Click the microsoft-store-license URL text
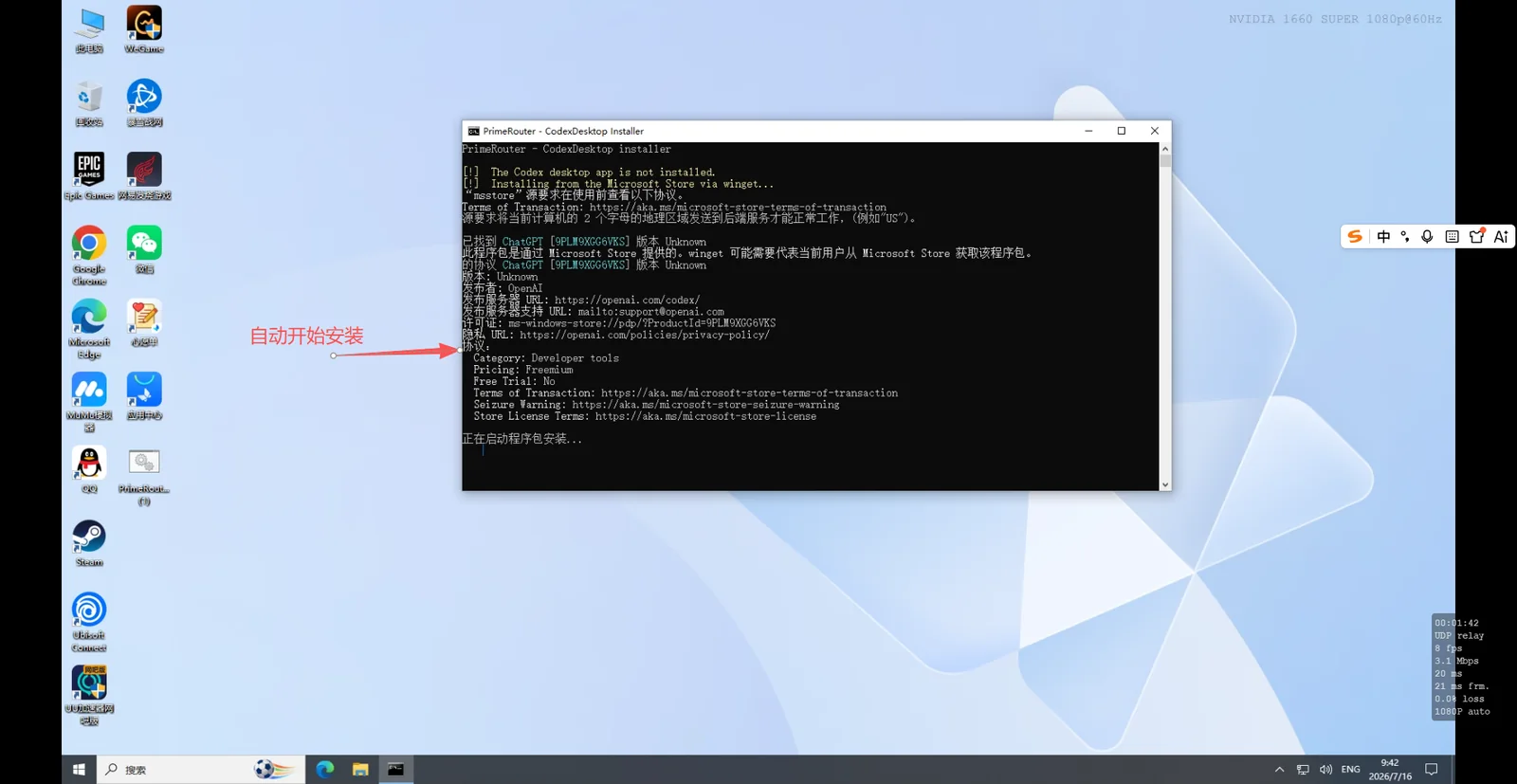 pyautogui.click(x=705, y=416)
